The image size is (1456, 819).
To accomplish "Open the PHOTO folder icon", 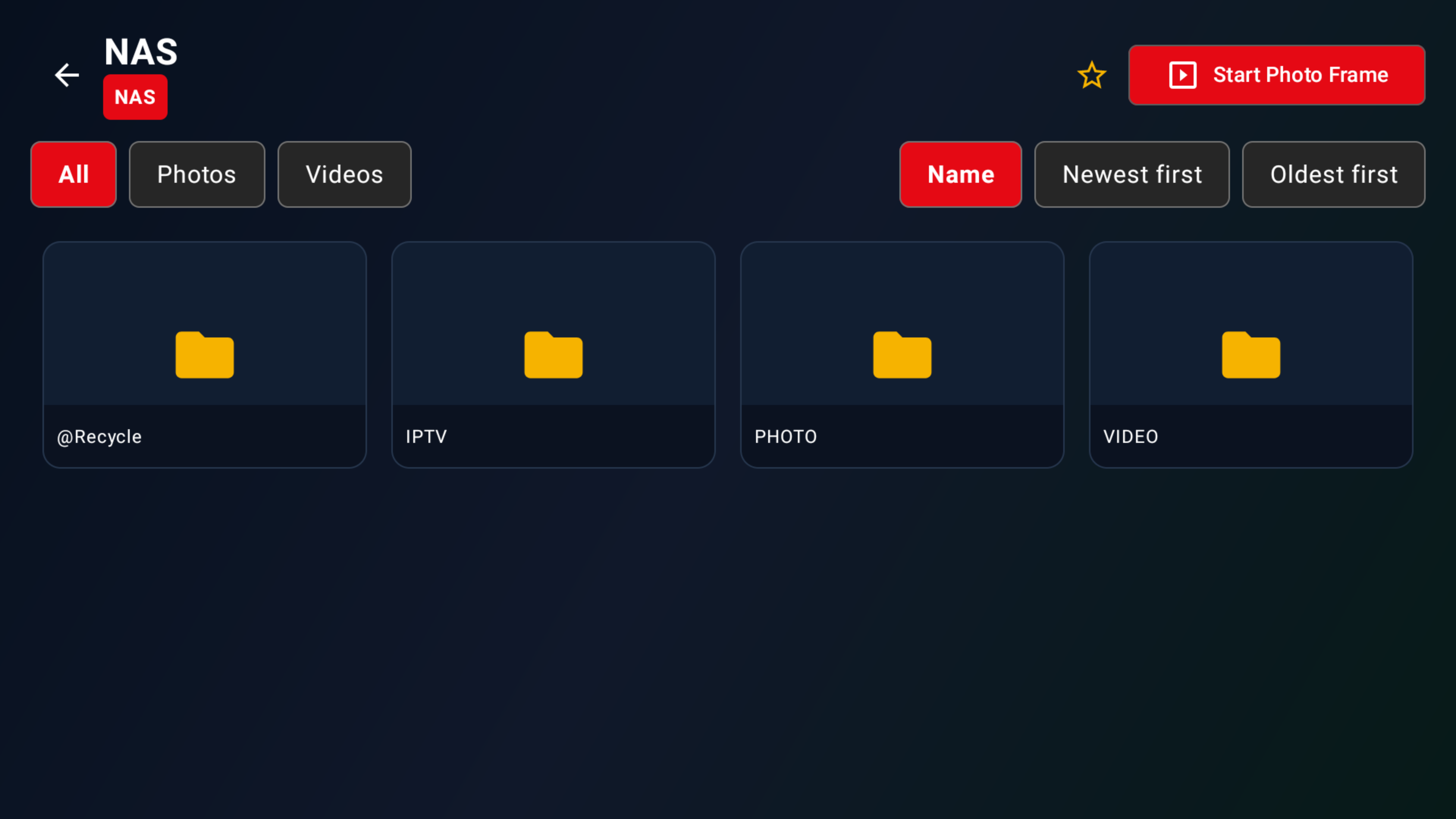I will tap(902, 355).
